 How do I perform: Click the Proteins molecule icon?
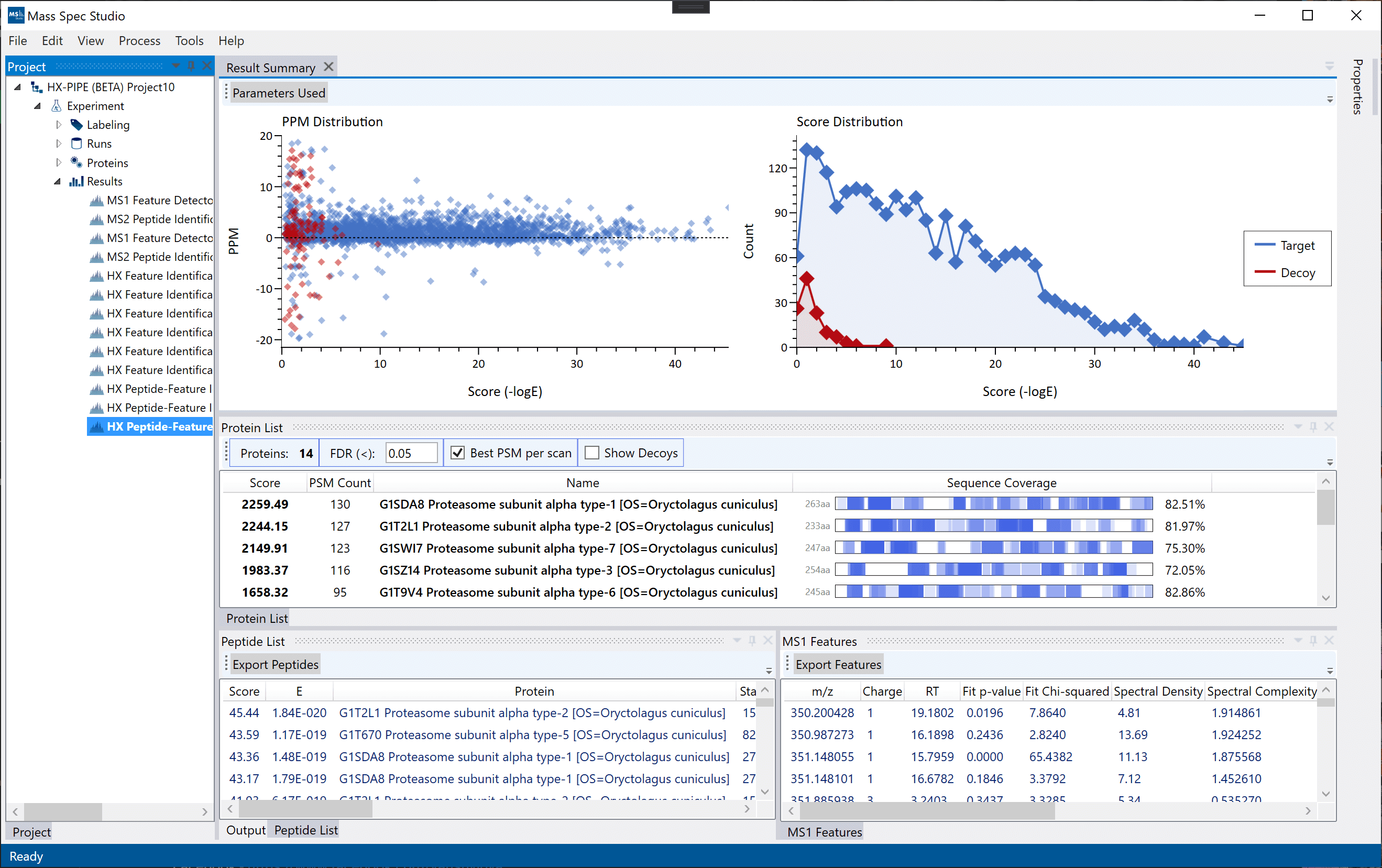point(76,162)
